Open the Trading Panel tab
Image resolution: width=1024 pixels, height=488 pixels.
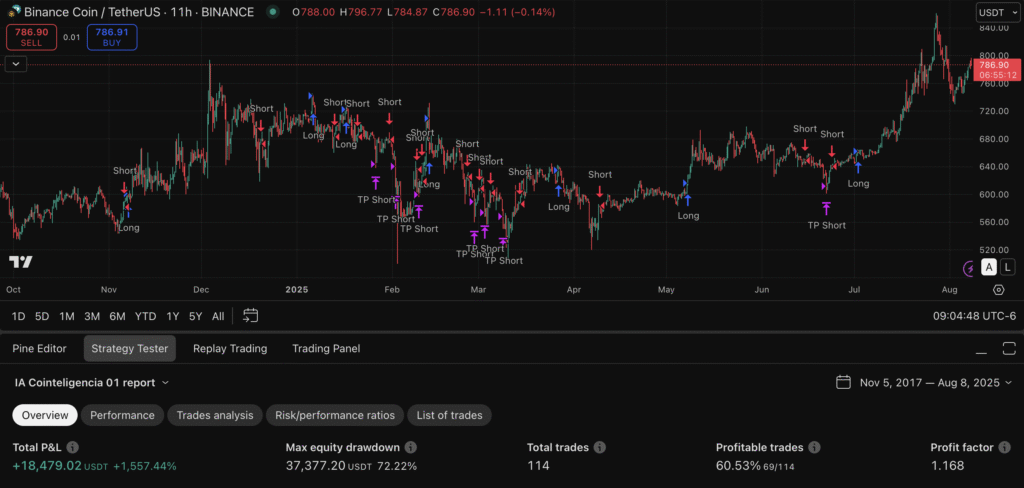pyautogui.click(x=326, y=348)
